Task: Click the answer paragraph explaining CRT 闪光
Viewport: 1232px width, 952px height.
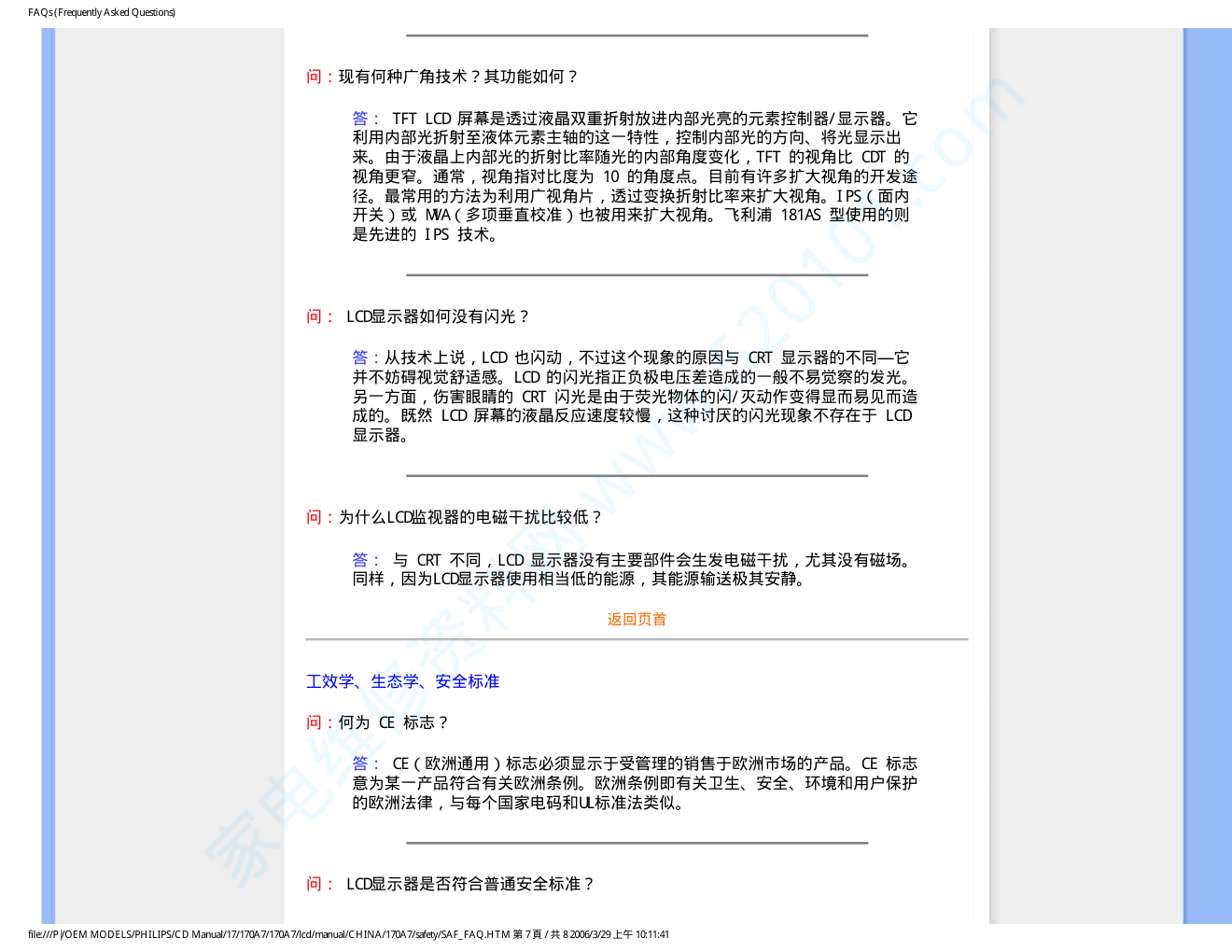Action: pos(635,397)
